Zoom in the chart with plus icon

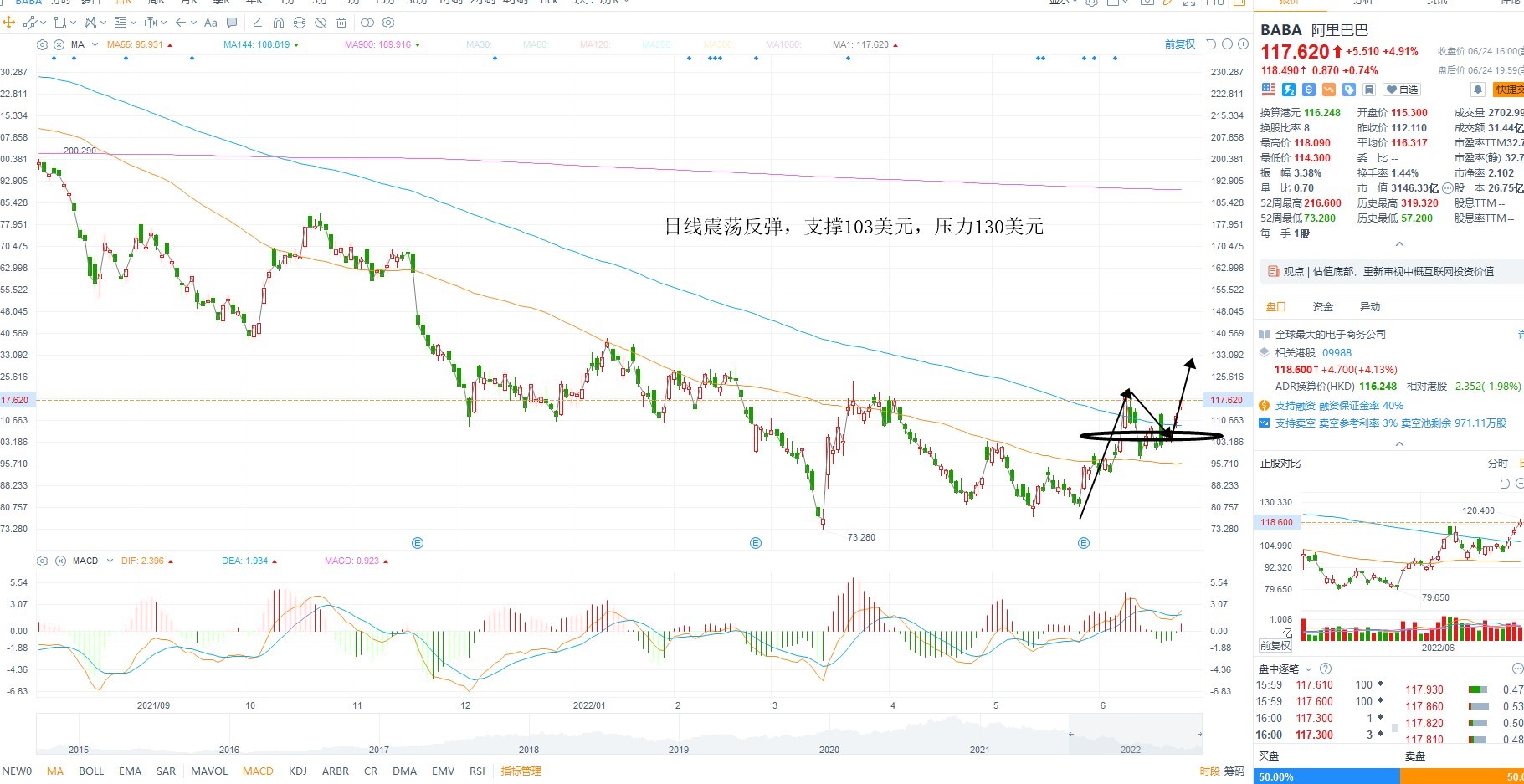coord(1243,44)
